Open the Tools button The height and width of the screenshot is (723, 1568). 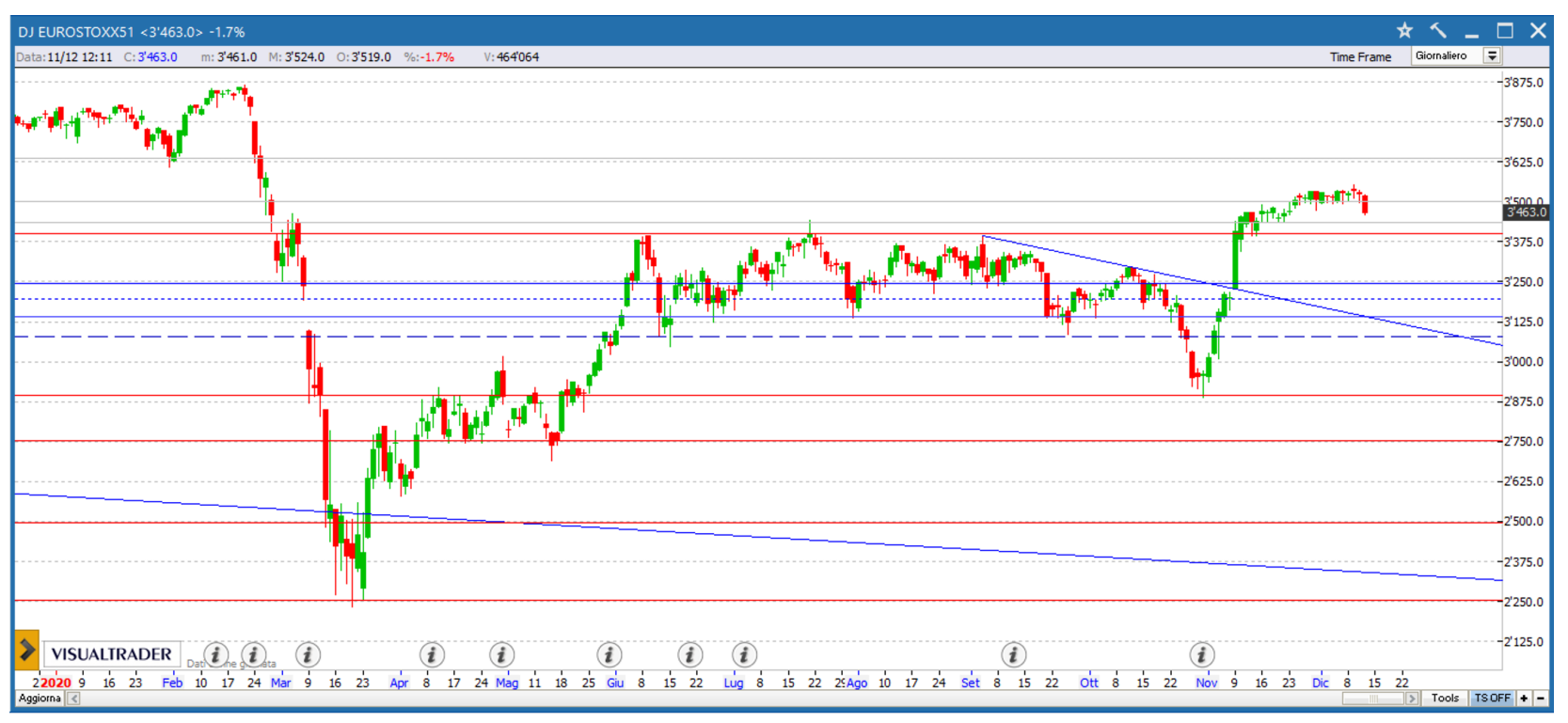pyautogui.click(x=1445, y=699)
